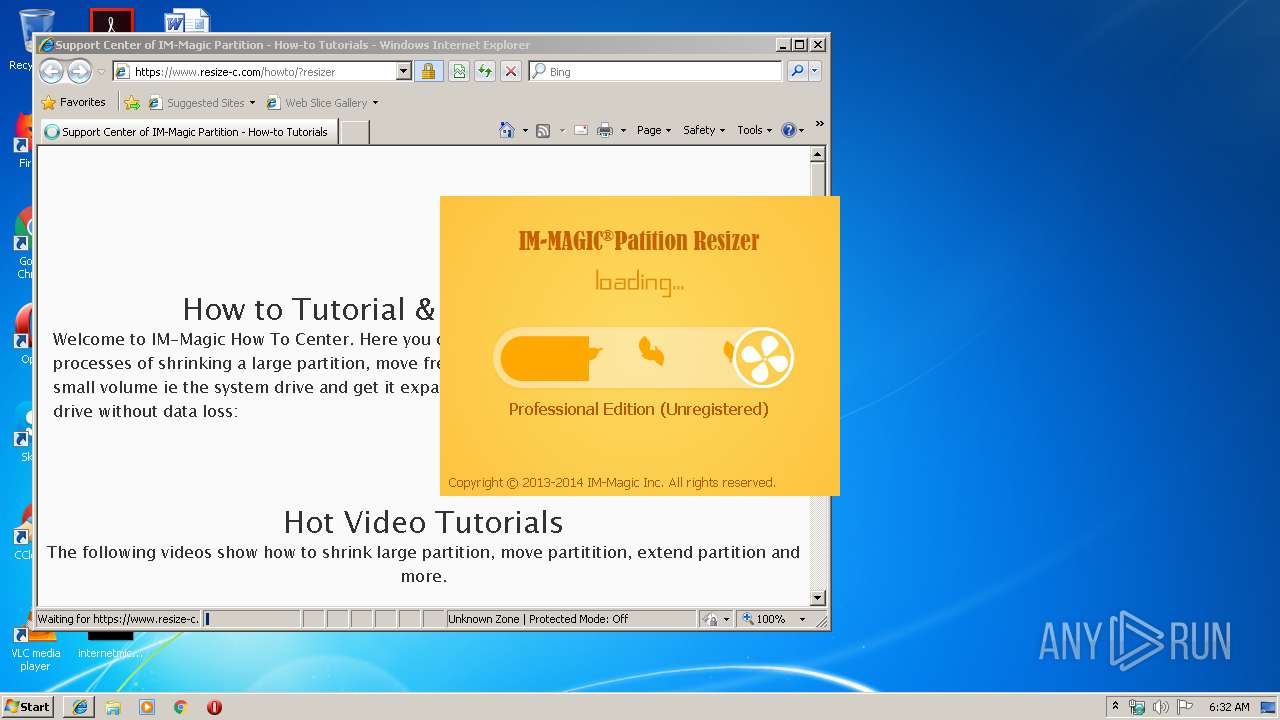Image resolution: width=1280 pixels, height=720 pixels.
Task: Open the security lock report icon
Action: pos(428,71)
